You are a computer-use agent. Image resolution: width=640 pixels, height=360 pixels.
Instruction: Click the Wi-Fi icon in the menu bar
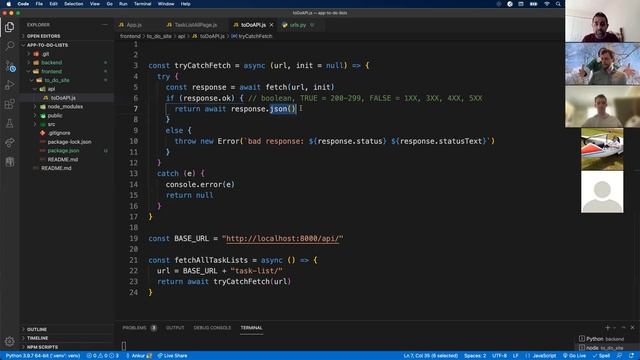point(547,4)
